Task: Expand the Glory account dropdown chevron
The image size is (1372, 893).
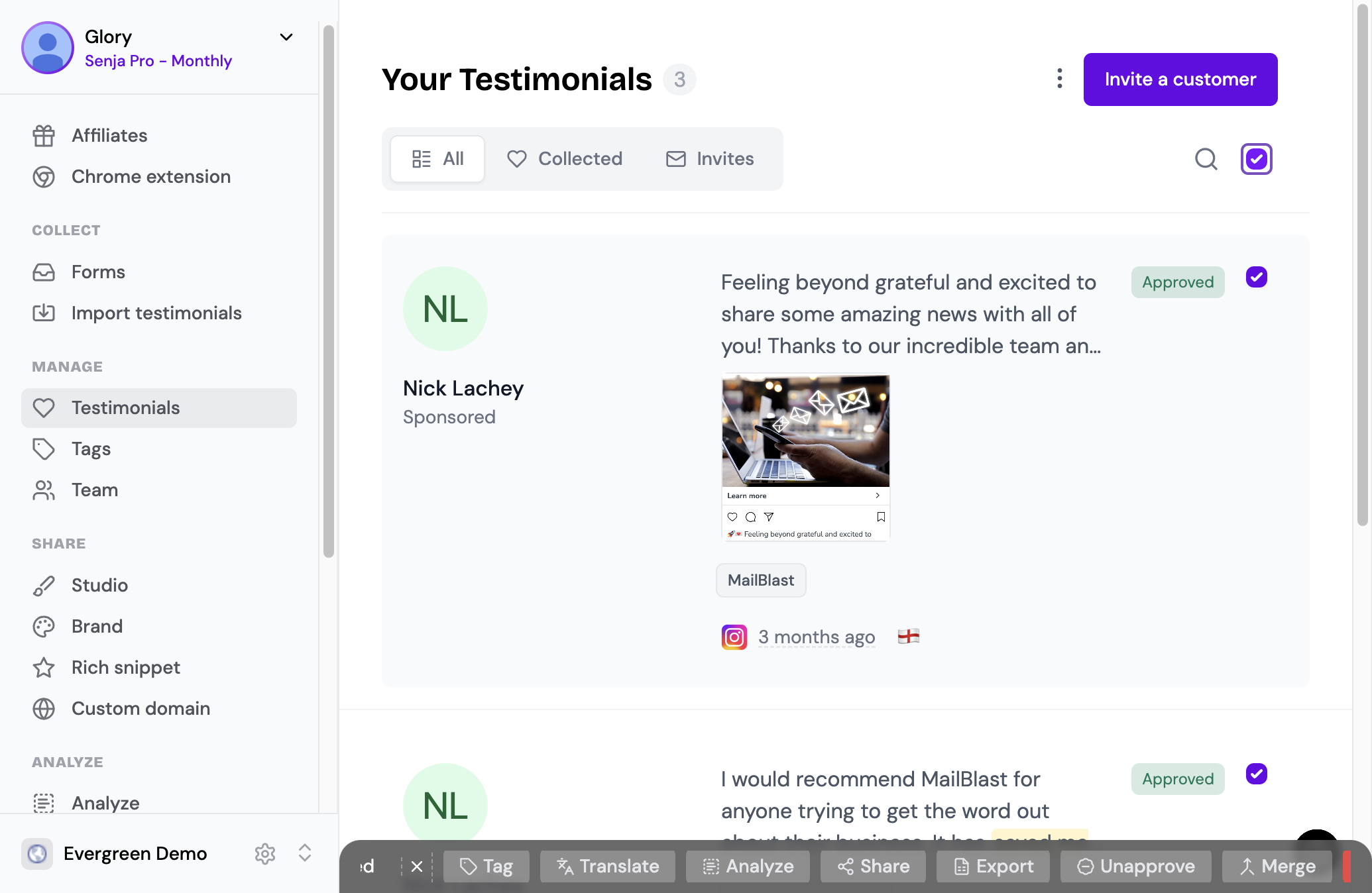Action: (x=286, y=37)
